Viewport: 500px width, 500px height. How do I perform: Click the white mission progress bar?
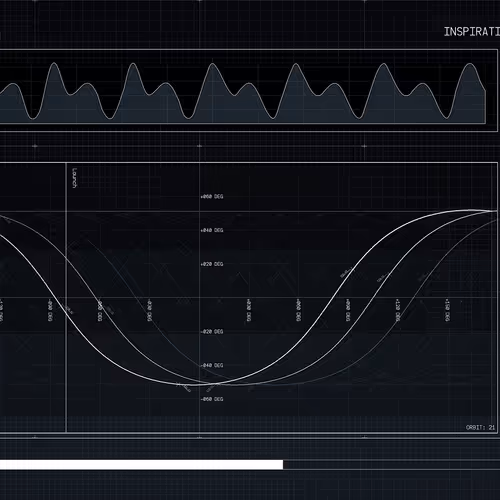[141, 465]
